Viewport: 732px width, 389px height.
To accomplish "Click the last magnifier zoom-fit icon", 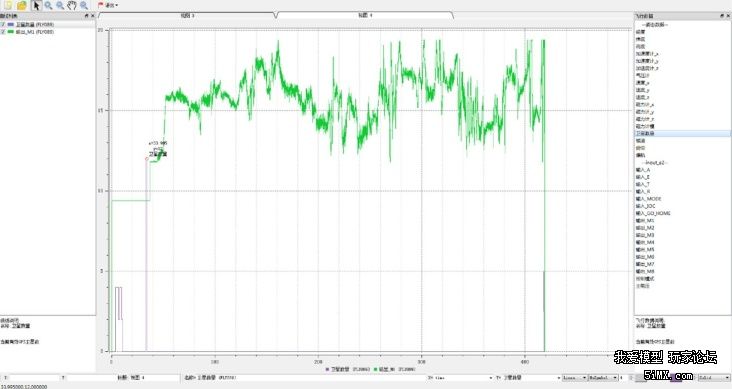I will pos(84,5).
